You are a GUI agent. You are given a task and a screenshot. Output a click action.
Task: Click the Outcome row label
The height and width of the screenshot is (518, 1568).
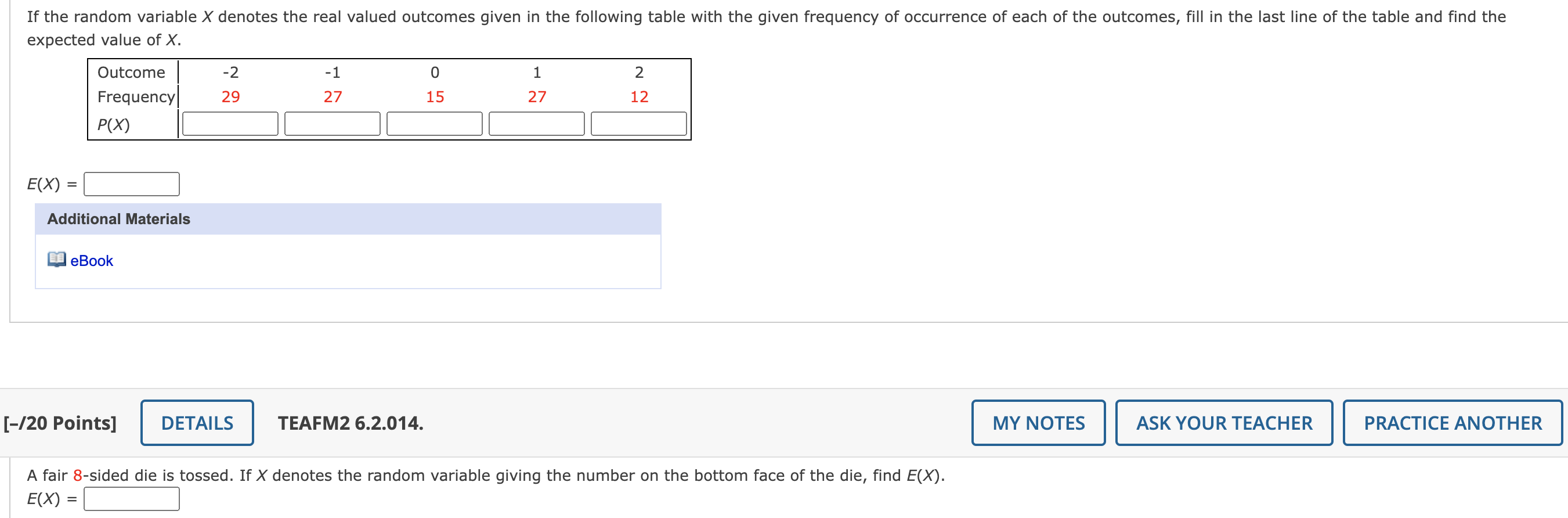pyautogui.click(x=132, y=73)
